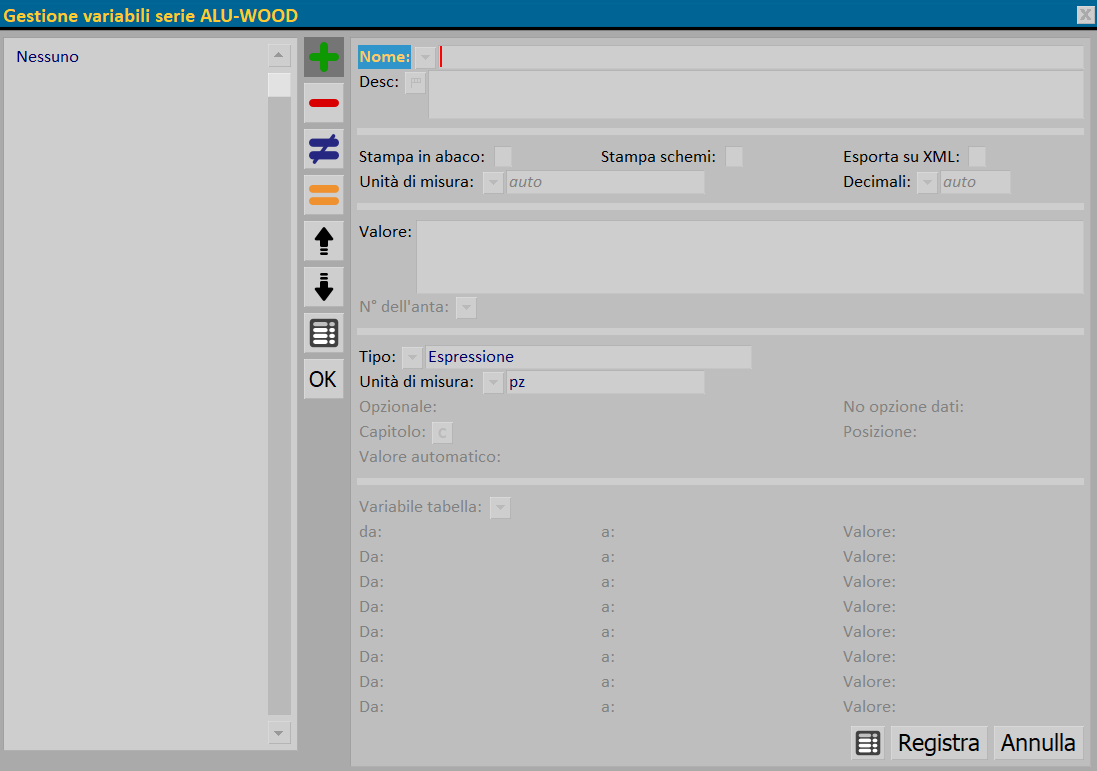Click the Registra button
Viewport: 1097px width, 771px height.
[x=938, y=742]
